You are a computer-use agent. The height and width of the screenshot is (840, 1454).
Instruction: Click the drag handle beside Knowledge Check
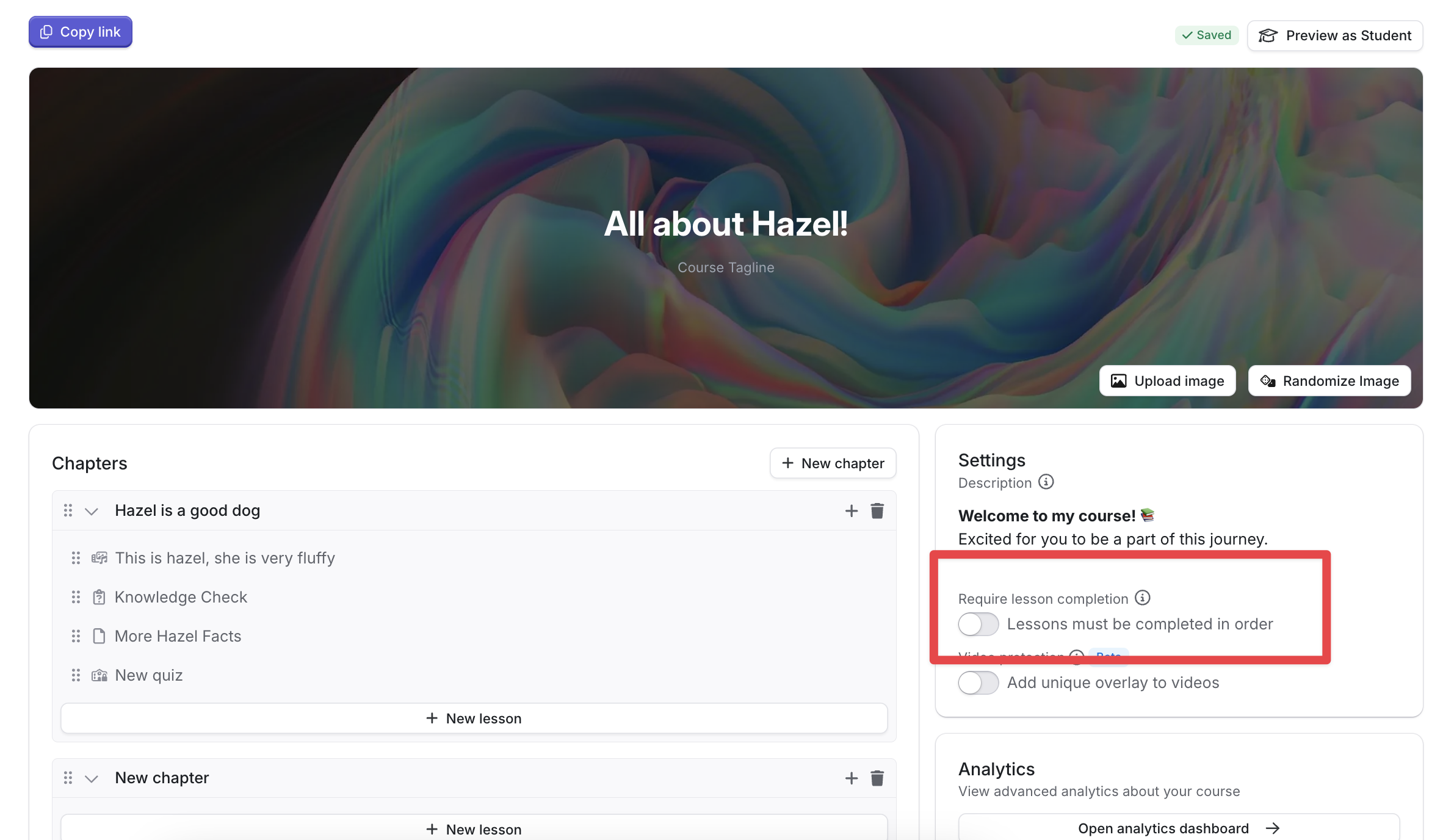76,596
